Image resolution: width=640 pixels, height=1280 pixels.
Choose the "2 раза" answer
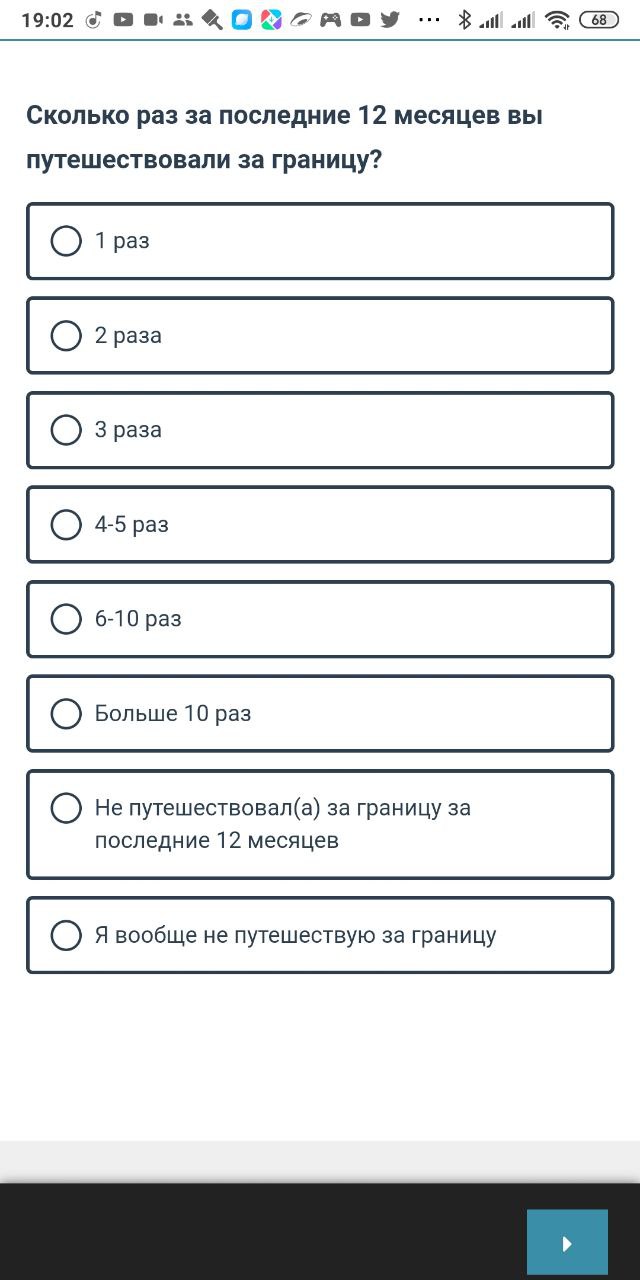click(320, 335)
